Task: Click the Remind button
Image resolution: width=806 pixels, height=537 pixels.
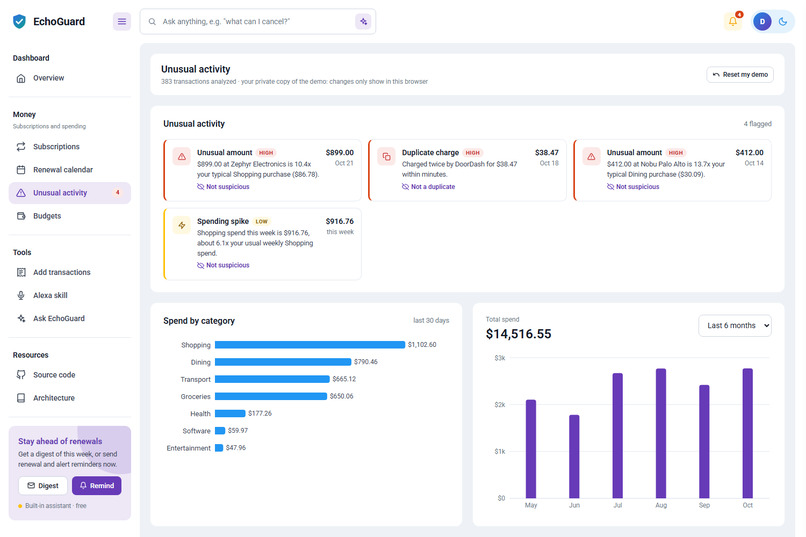Action: pyautogui.click(x=97, y=486)
